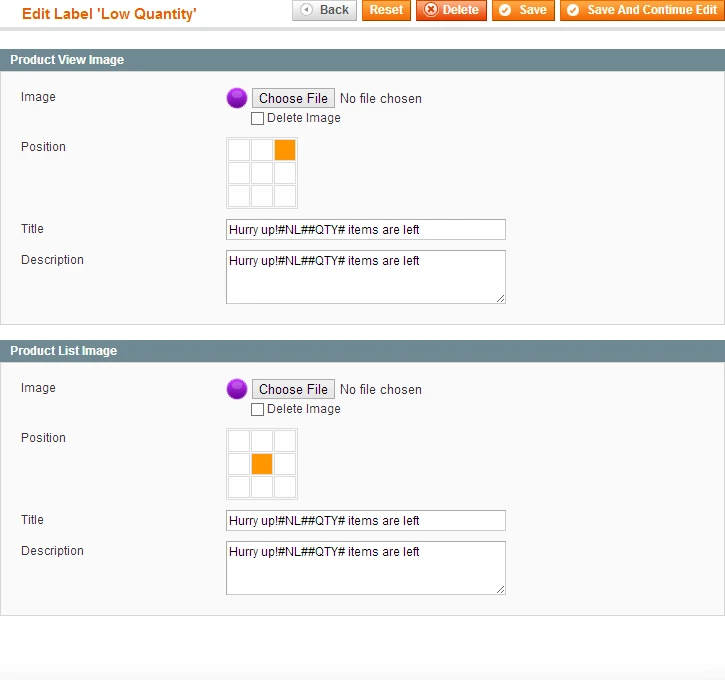Select orange center position cell in Product List

[262, 464]
